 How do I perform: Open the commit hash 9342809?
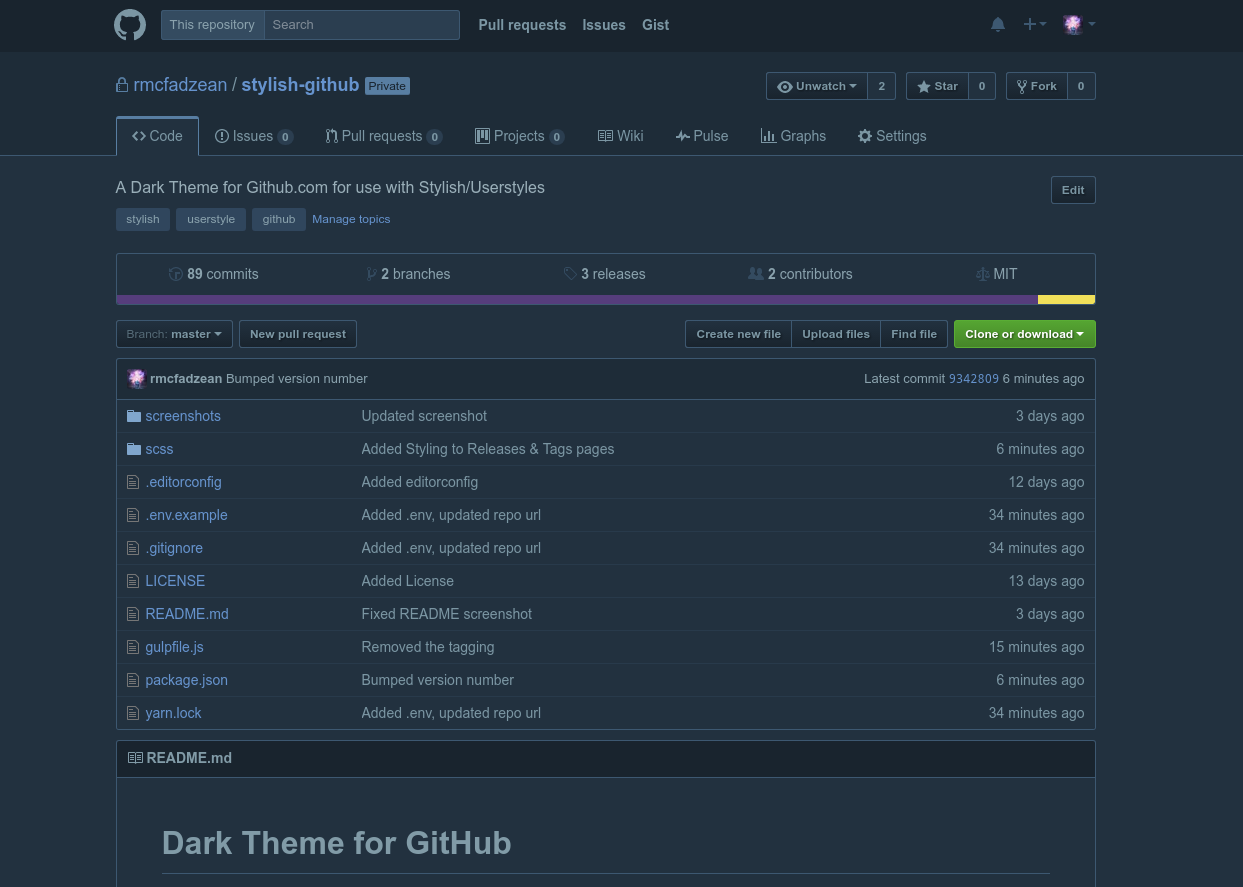[974, 379]
